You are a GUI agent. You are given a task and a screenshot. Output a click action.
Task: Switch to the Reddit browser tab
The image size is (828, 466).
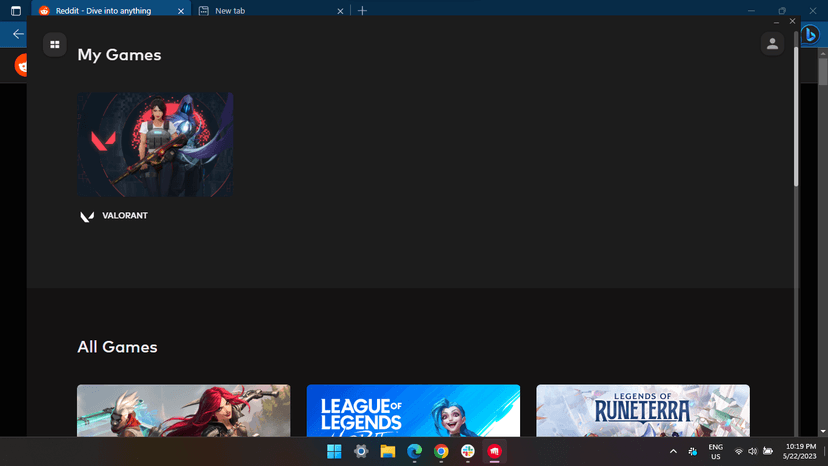click(108, 11)
